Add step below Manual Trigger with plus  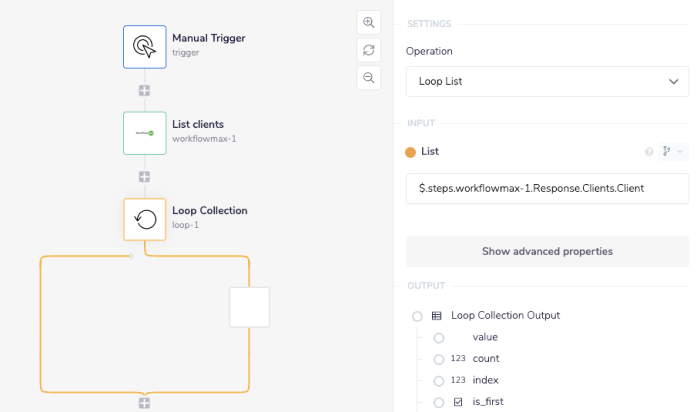(x=144, y=91)
